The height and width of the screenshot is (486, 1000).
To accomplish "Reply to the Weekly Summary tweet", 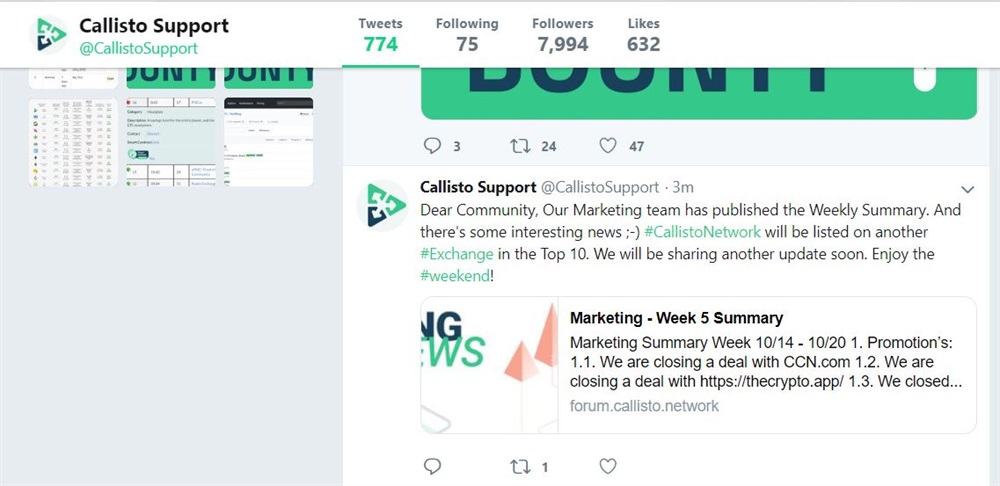I will click(432, 466).
